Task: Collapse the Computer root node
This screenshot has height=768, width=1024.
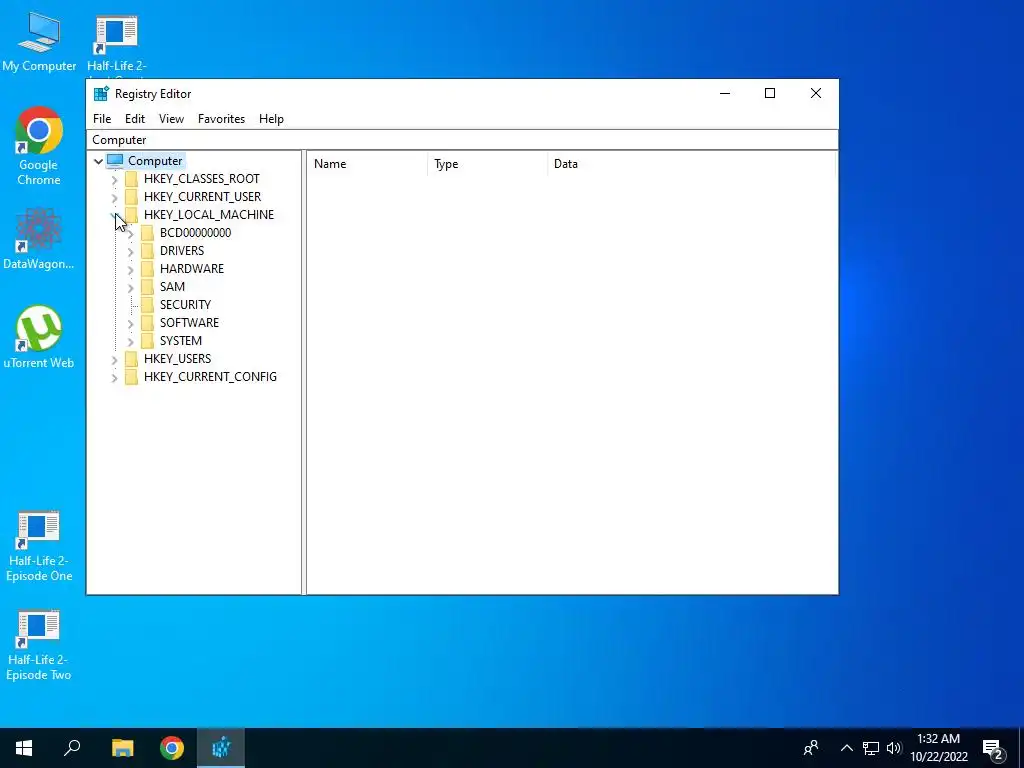Action: pos(98,161)
